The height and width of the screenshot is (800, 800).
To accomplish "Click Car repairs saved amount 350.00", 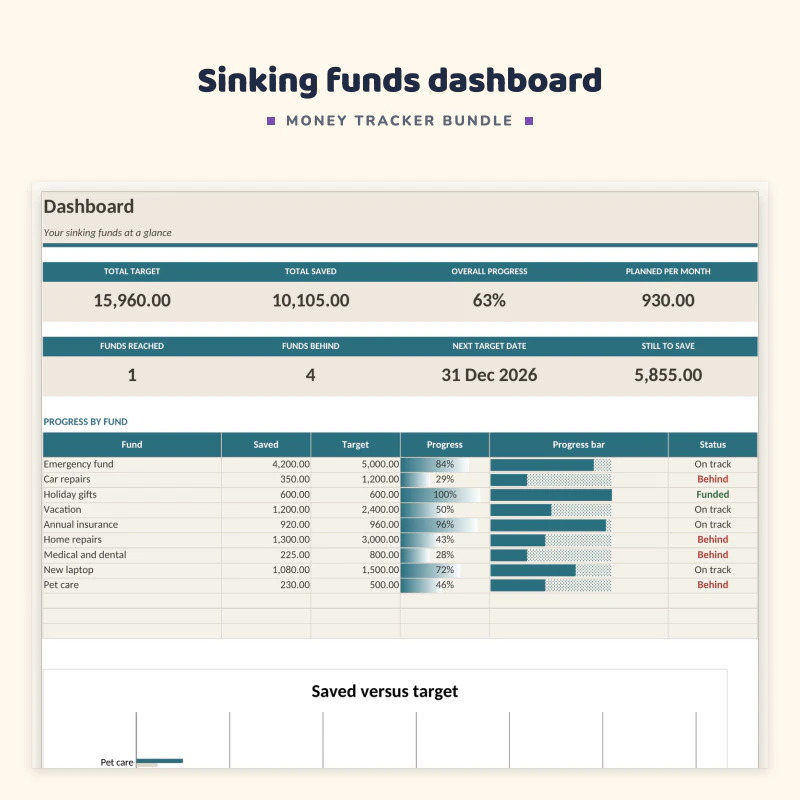I will tap(295, 479).
